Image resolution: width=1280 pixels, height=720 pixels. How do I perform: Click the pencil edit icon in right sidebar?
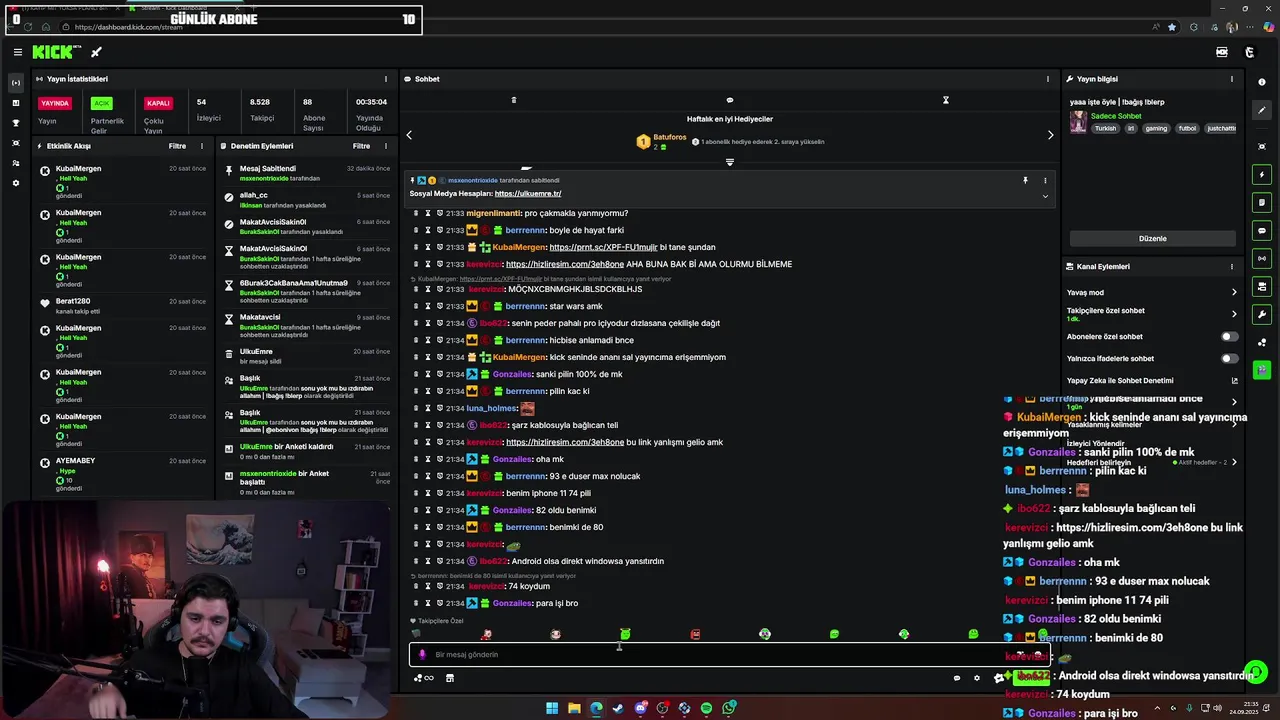(1262, 111)
